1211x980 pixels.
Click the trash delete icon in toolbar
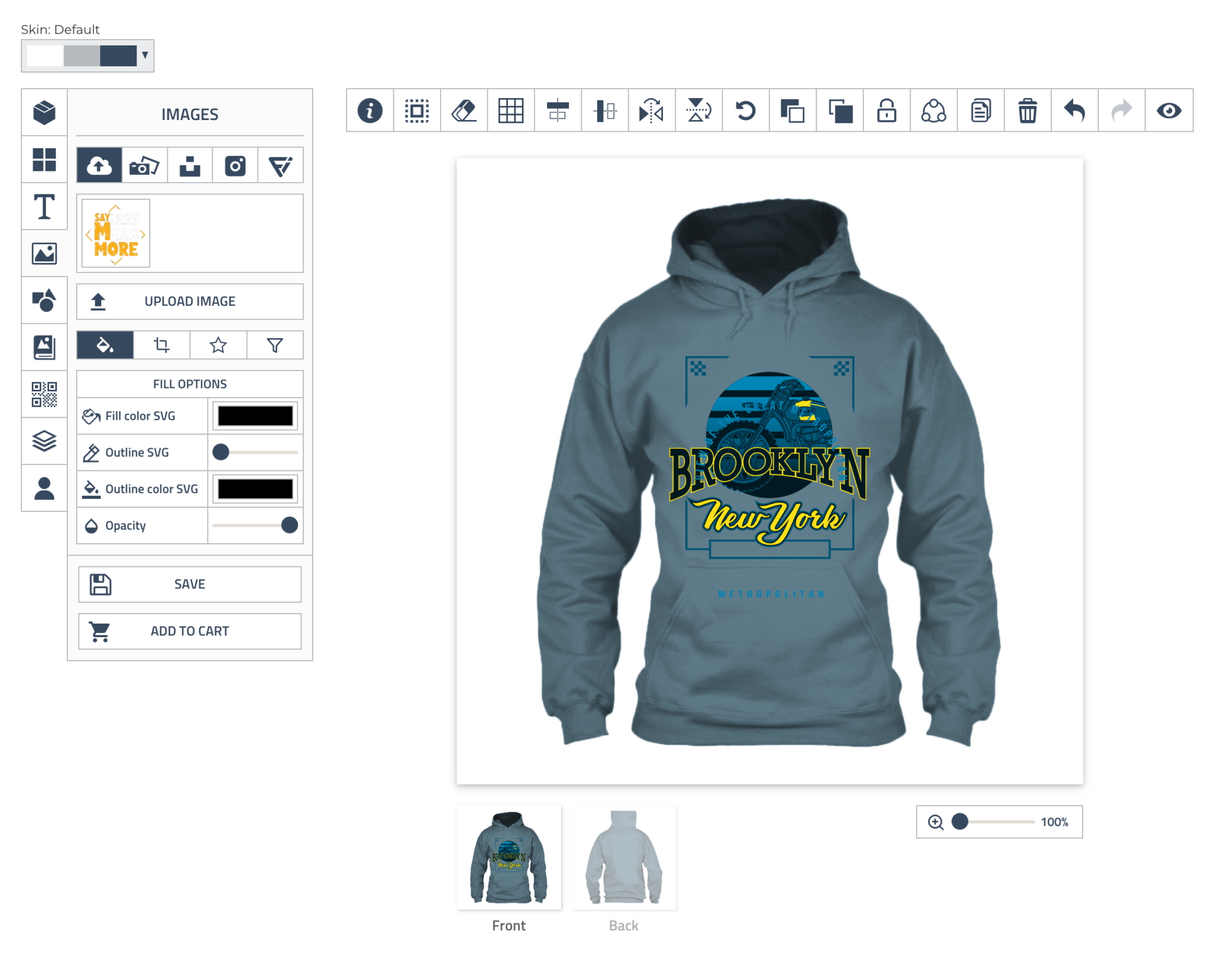1027,111
